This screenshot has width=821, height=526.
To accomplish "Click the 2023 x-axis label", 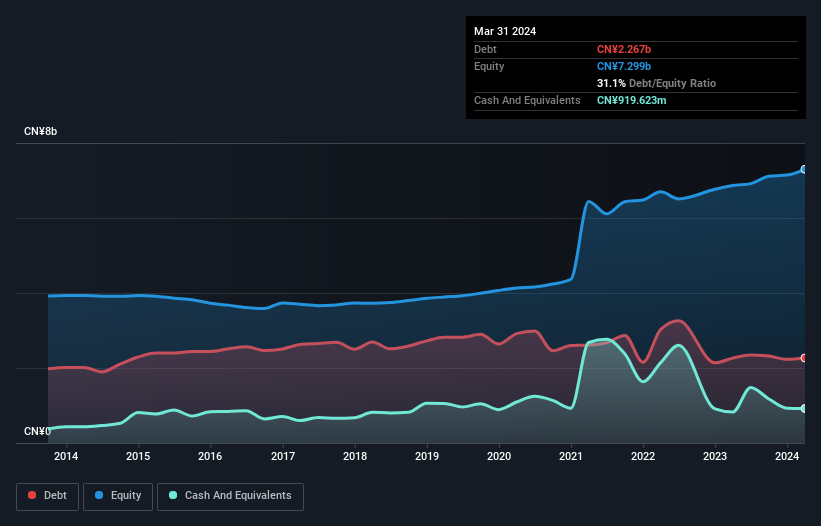I will pyautogui.click(x=715, y=456).
